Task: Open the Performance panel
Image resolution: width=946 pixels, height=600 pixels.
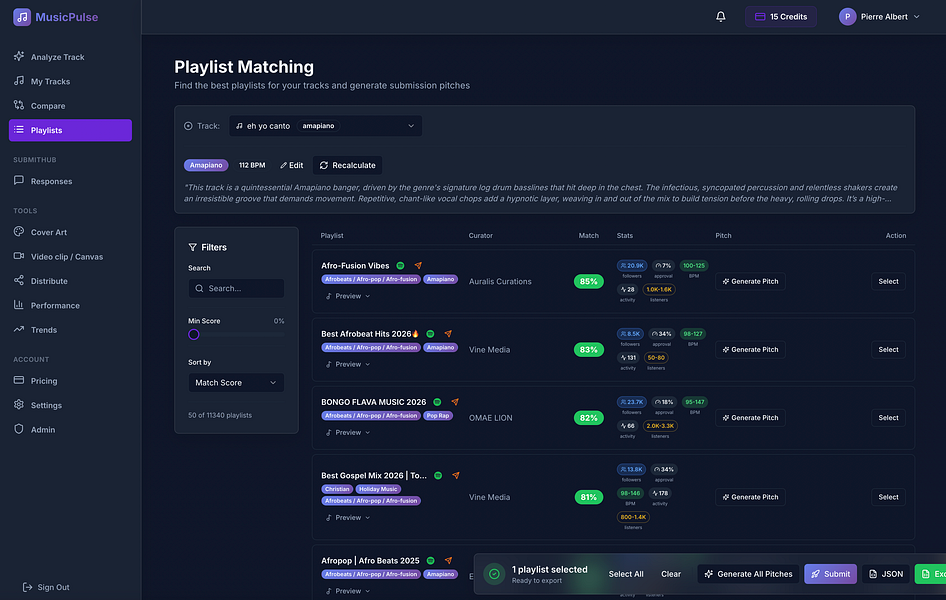Action: coord(56,305)
